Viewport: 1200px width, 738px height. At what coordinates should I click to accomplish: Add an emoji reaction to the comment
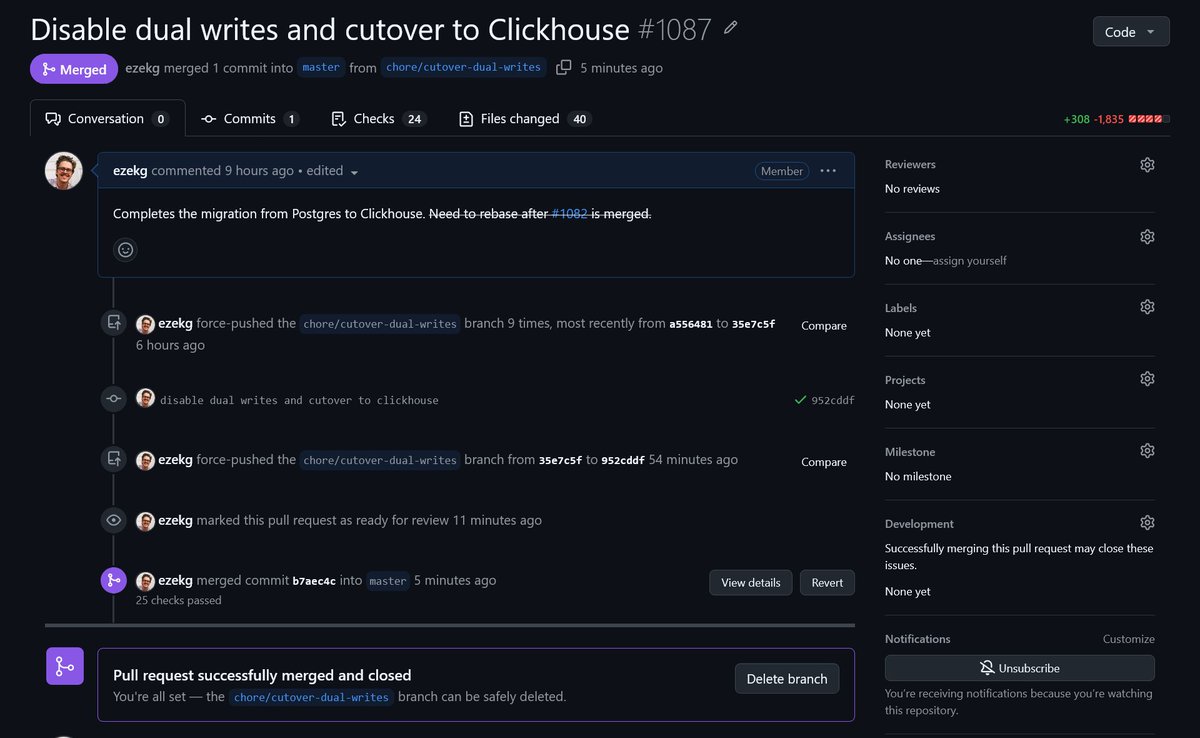126,250
